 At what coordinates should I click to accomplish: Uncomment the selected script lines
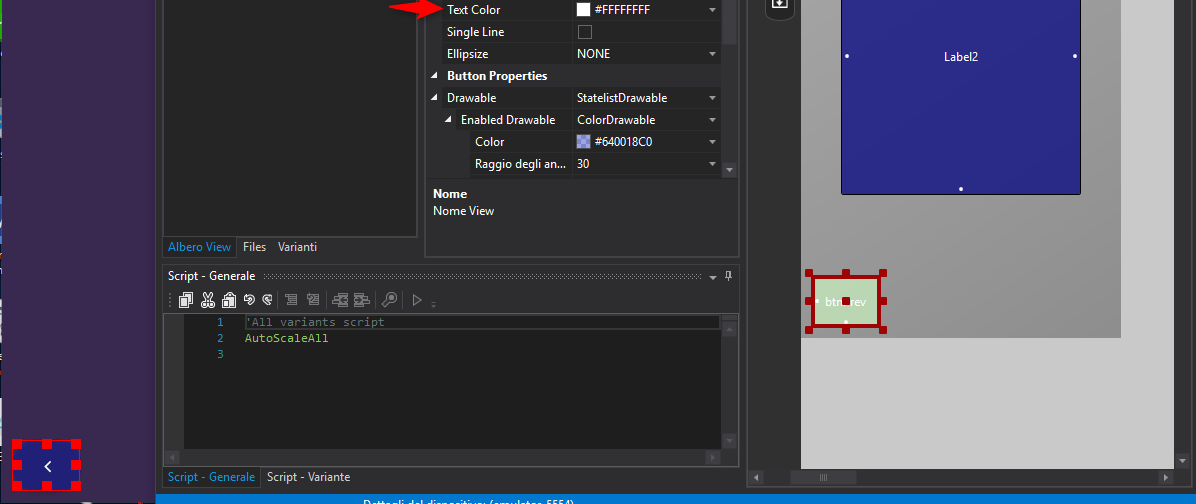coord(312,300)
